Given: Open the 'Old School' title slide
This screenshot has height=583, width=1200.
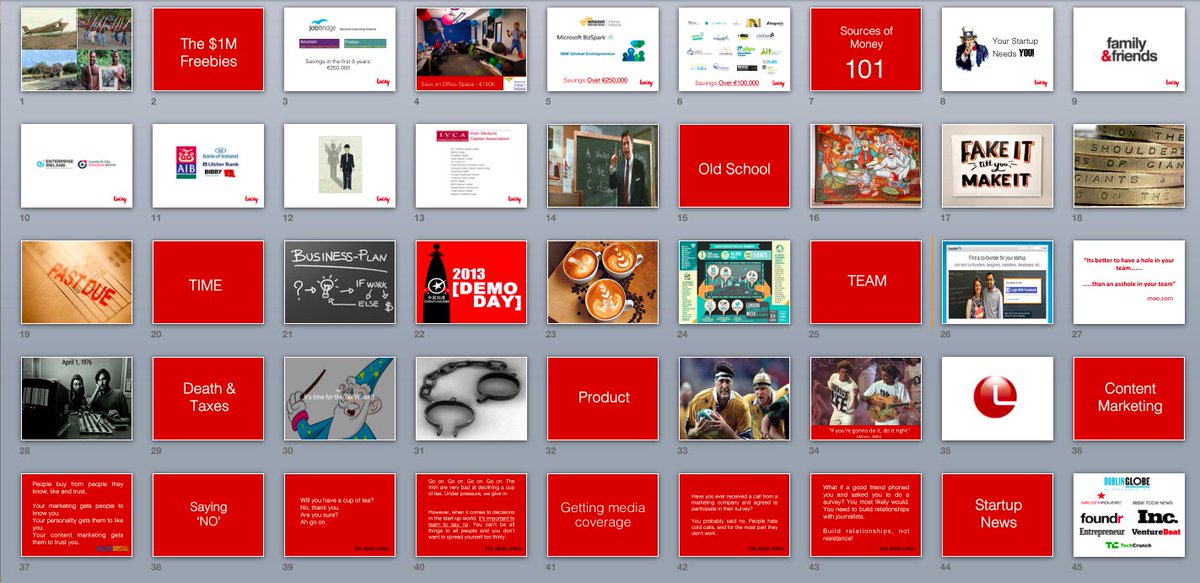Looking at the screenshot, I should [x=734, y=166].
